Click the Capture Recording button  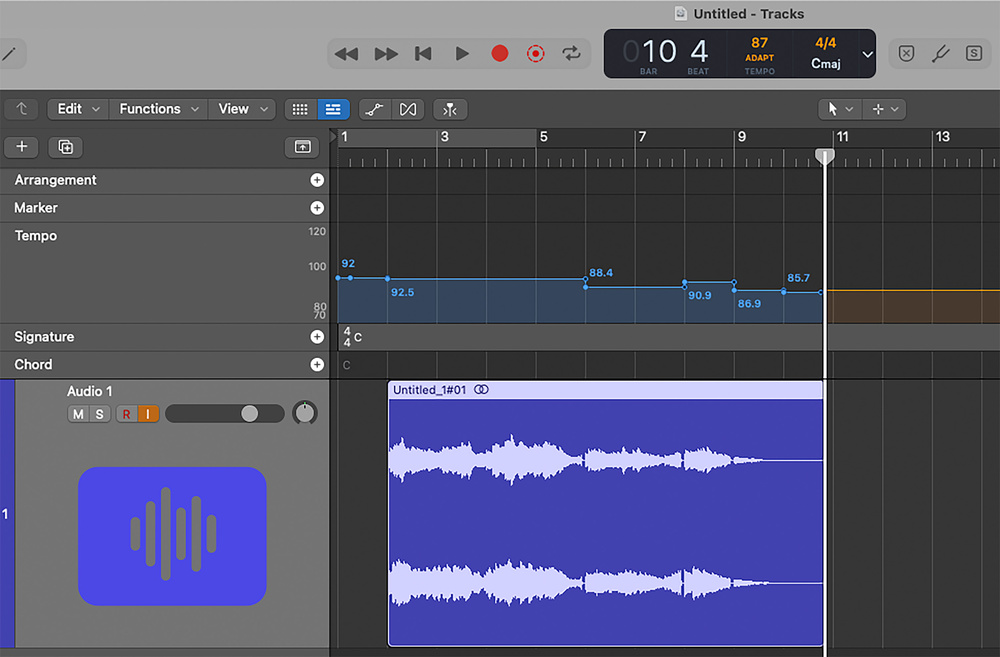(536, 54)
